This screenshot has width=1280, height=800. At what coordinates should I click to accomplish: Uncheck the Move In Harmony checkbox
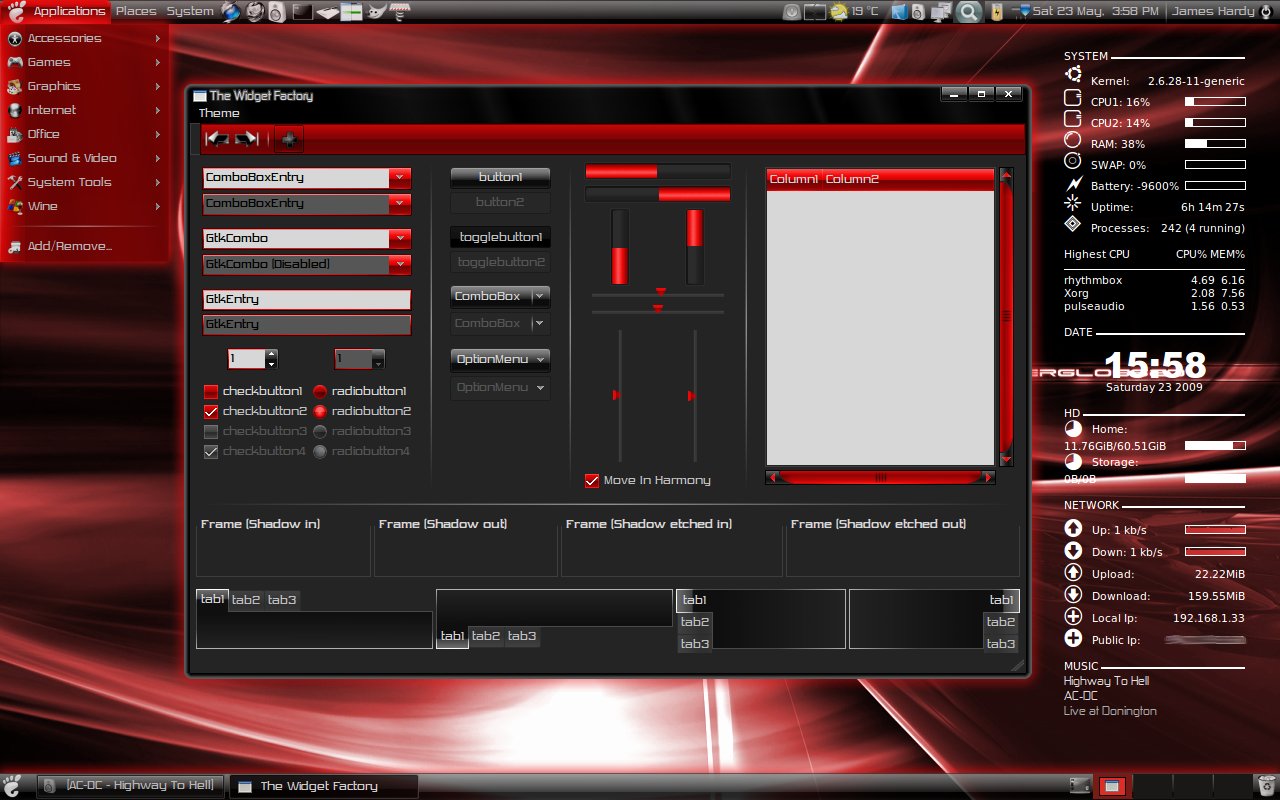pyautogui.click(x=592, y=480)
